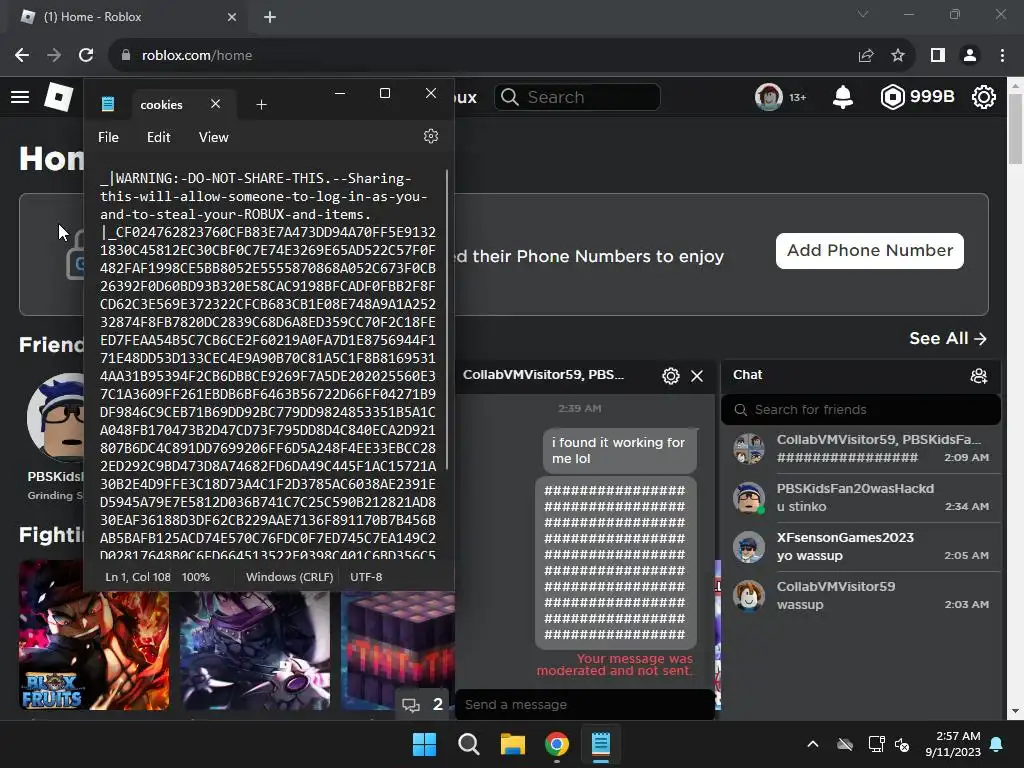Screen dimensions: 1024x768
Task: Open Notepad settings gear icon
Action: pos(430,136)
